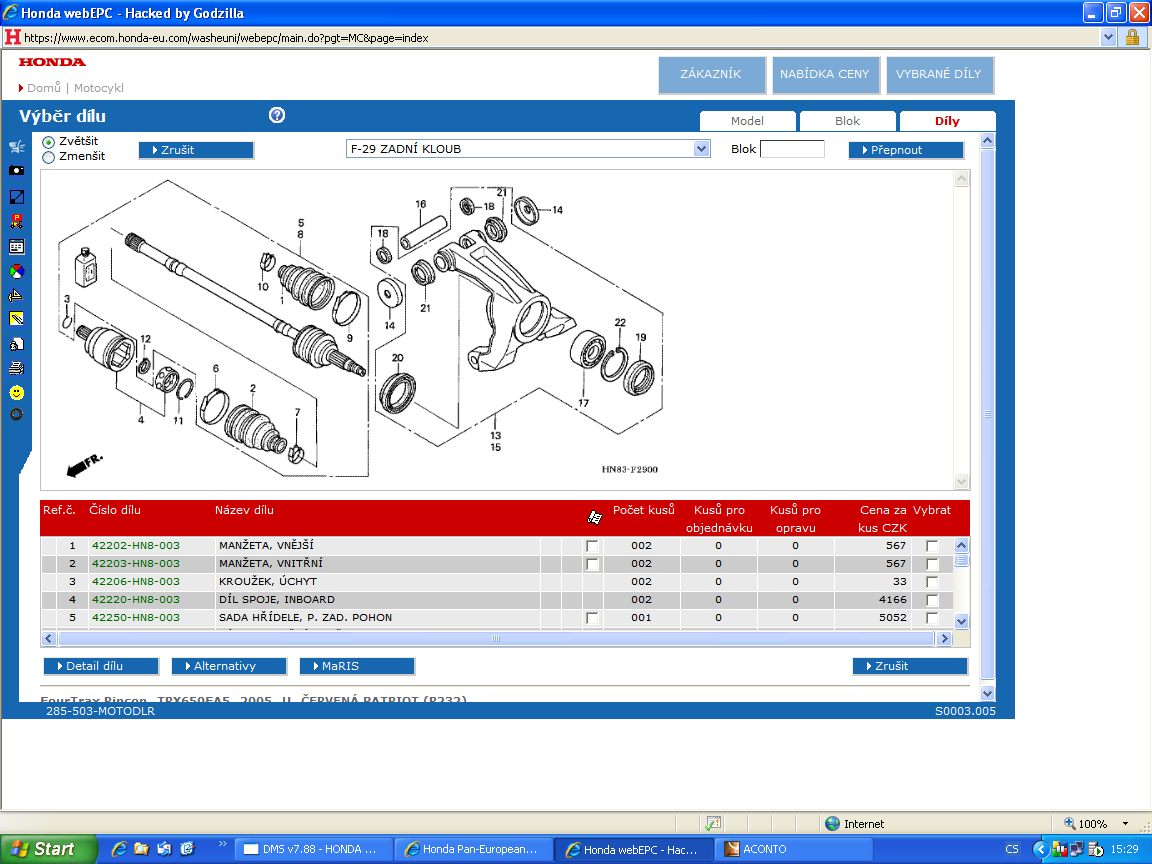
Task: Click the zoom magnifier 100% icon
Action: (1070, 824)
